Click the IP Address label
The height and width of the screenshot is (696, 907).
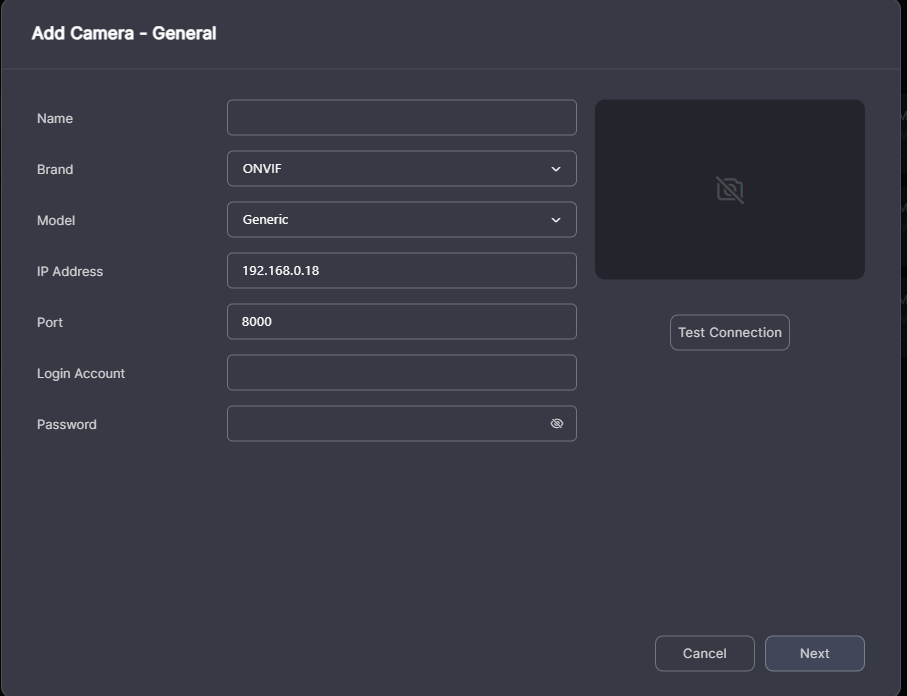[x=70, y=271]
